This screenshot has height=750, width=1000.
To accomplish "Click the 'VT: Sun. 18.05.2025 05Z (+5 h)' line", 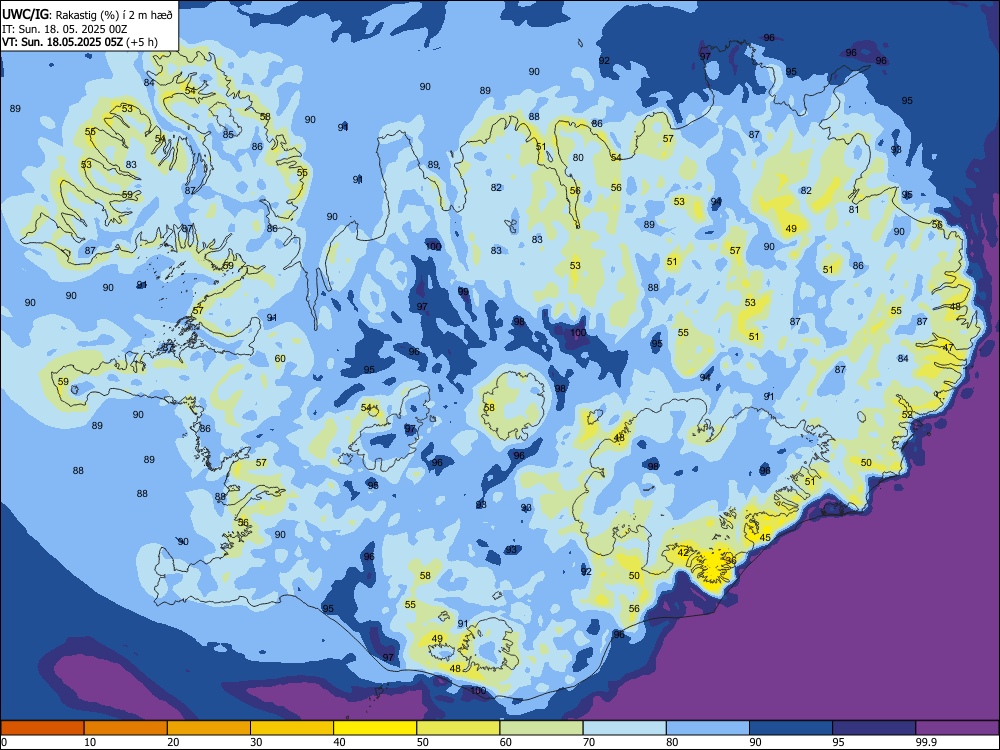I will [80, 42].
